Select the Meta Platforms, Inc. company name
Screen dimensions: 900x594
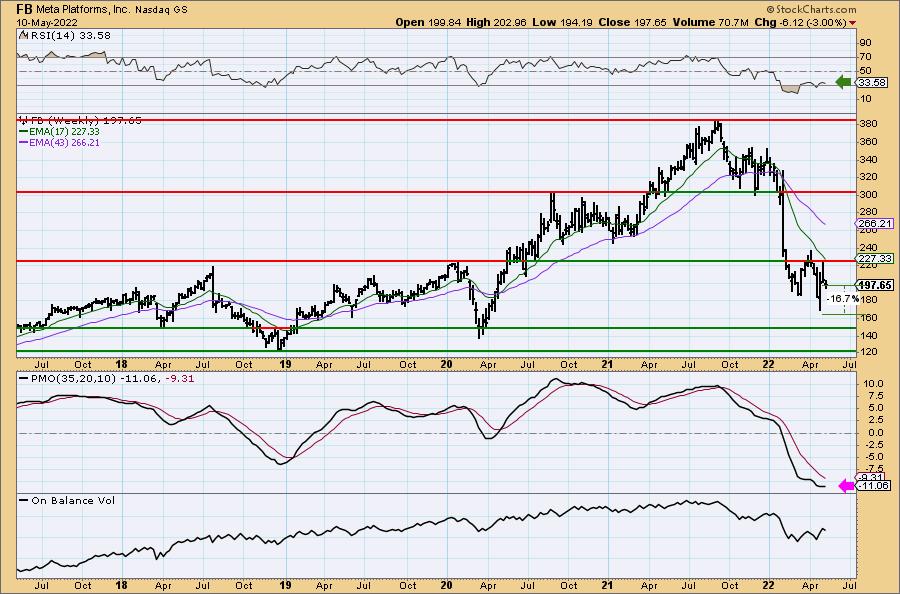click(x=84, y=10)
